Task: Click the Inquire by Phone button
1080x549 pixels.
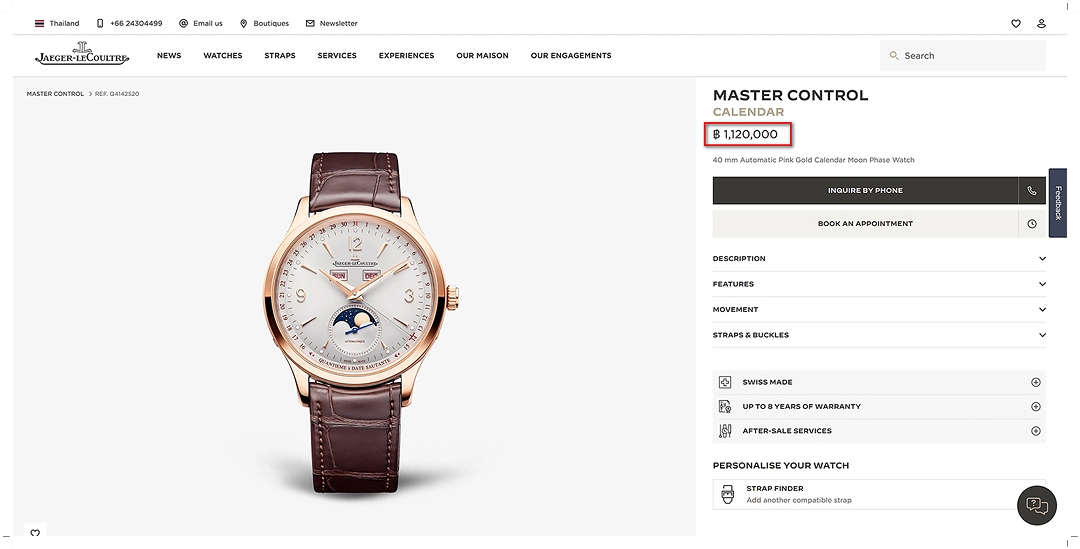Action: click(x=865, y=191)
